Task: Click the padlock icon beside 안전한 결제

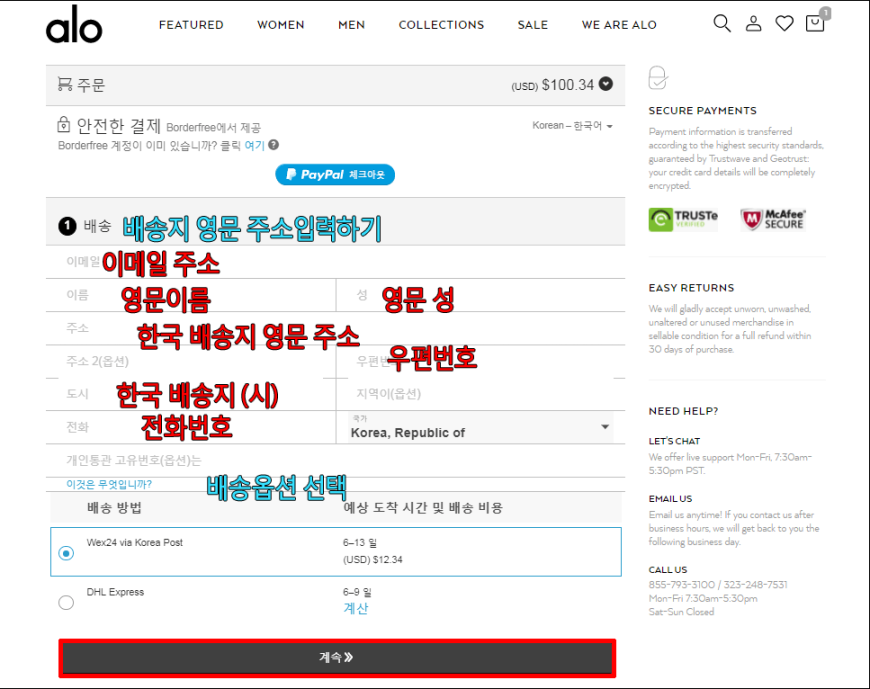Action: pyautogui.click(x=64, y=125)
